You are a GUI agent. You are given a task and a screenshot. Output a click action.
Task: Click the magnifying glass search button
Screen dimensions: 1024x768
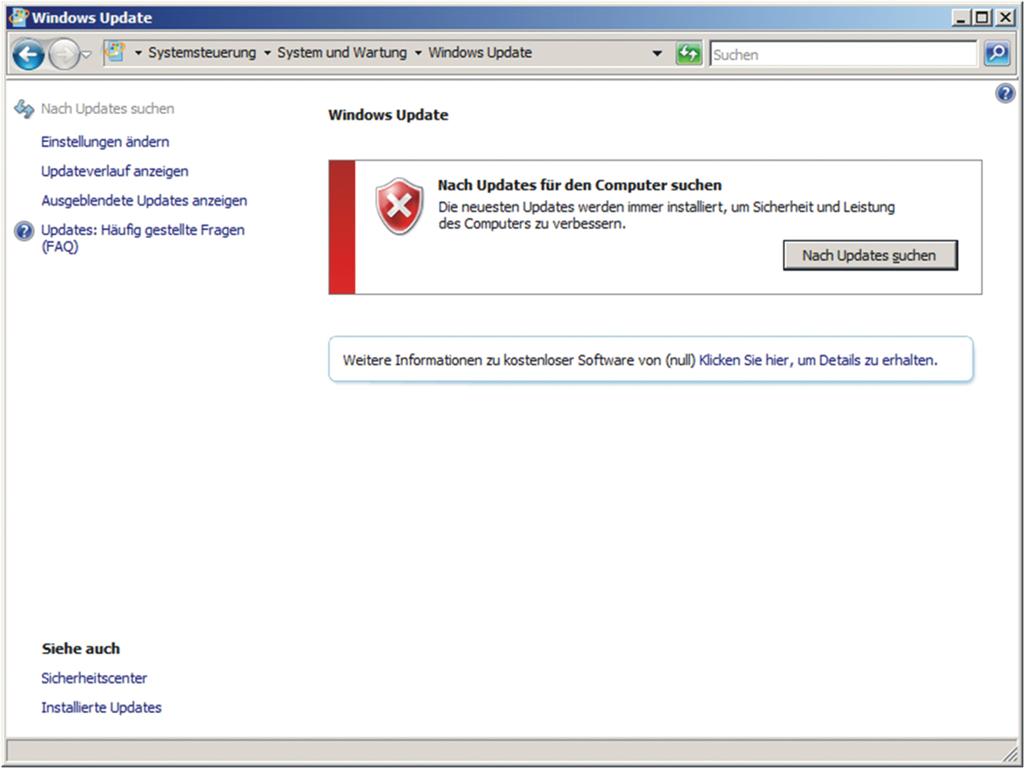click(997, 54)
